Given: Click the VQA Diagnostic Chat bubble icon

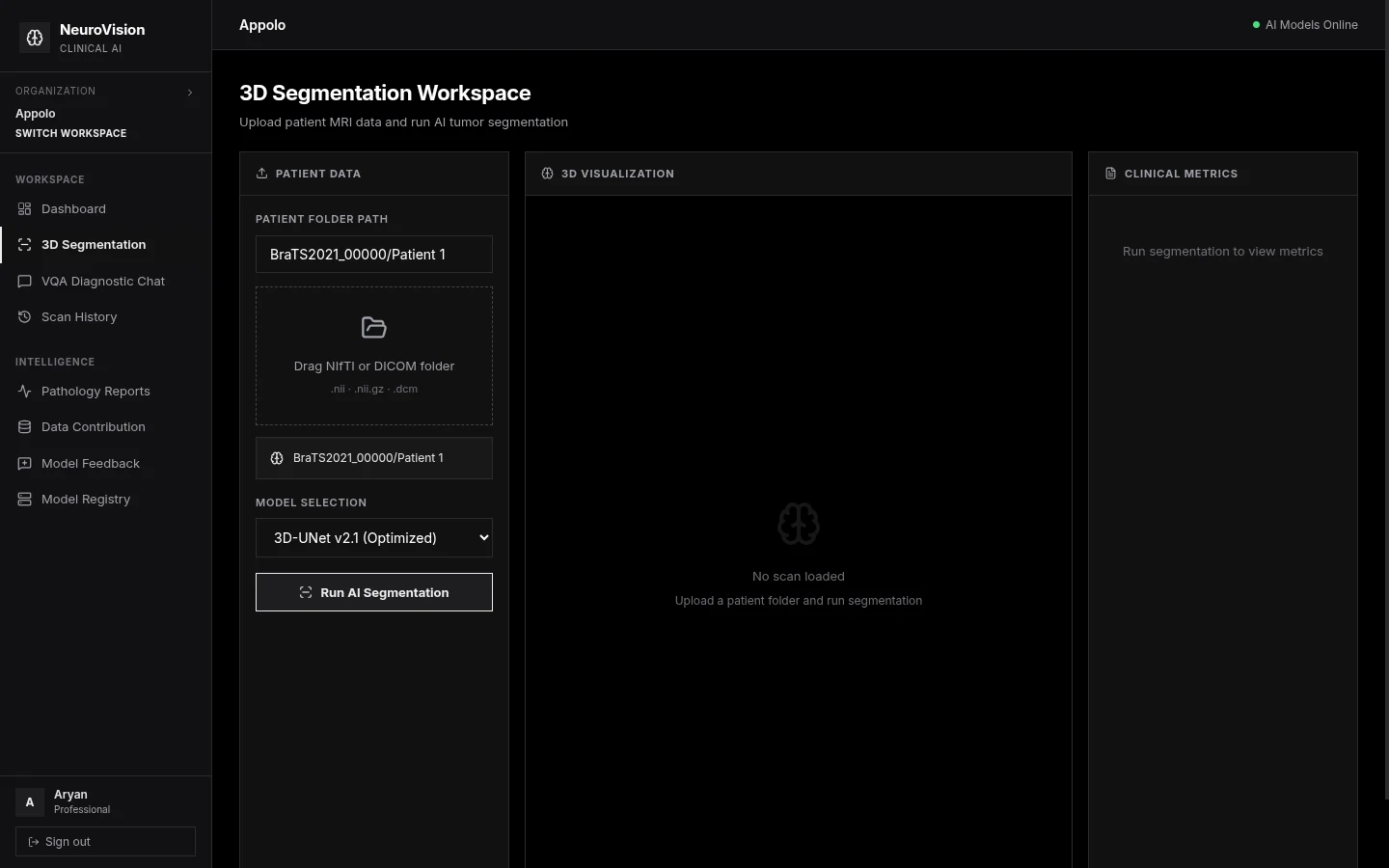Looking at the screenshot, I should pos(25,282).
